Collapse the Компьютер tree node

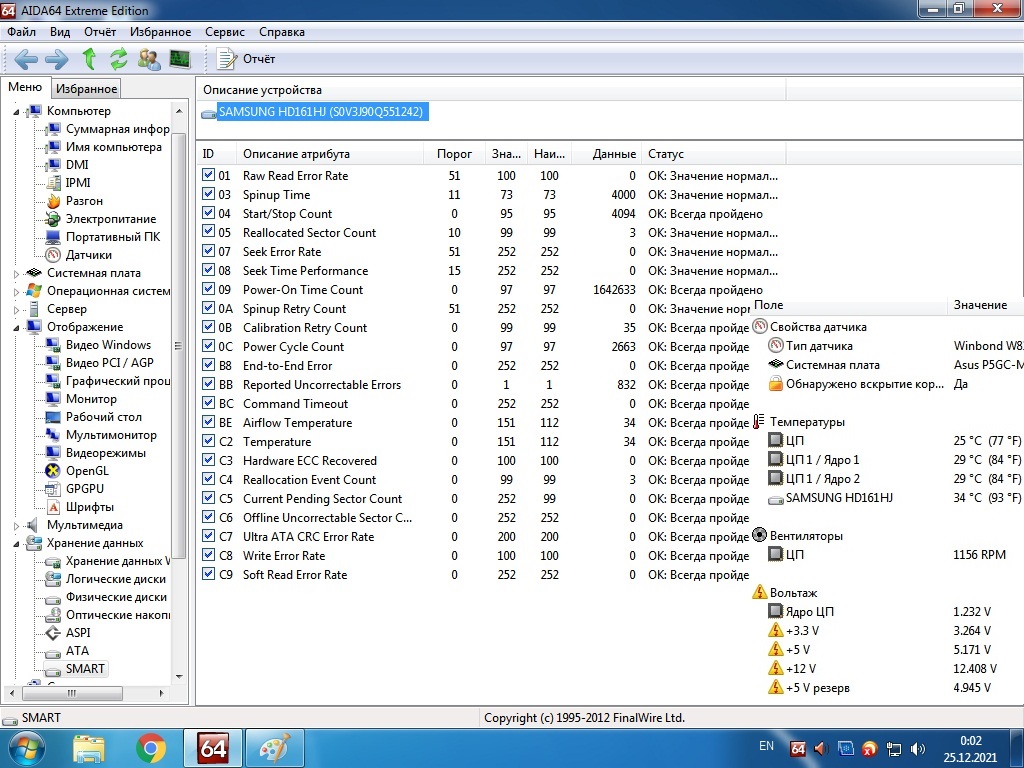[16, 111]
